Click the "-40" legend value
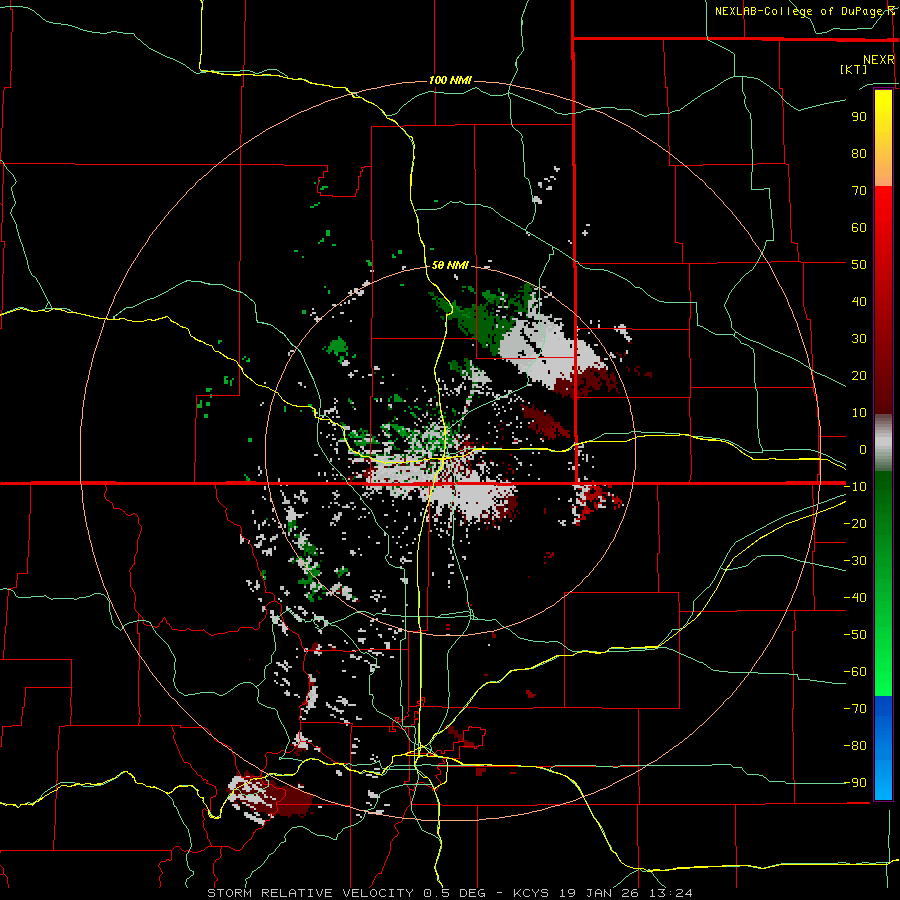The height and width of the screenshot is (900, 900). (x=855, y=598)
